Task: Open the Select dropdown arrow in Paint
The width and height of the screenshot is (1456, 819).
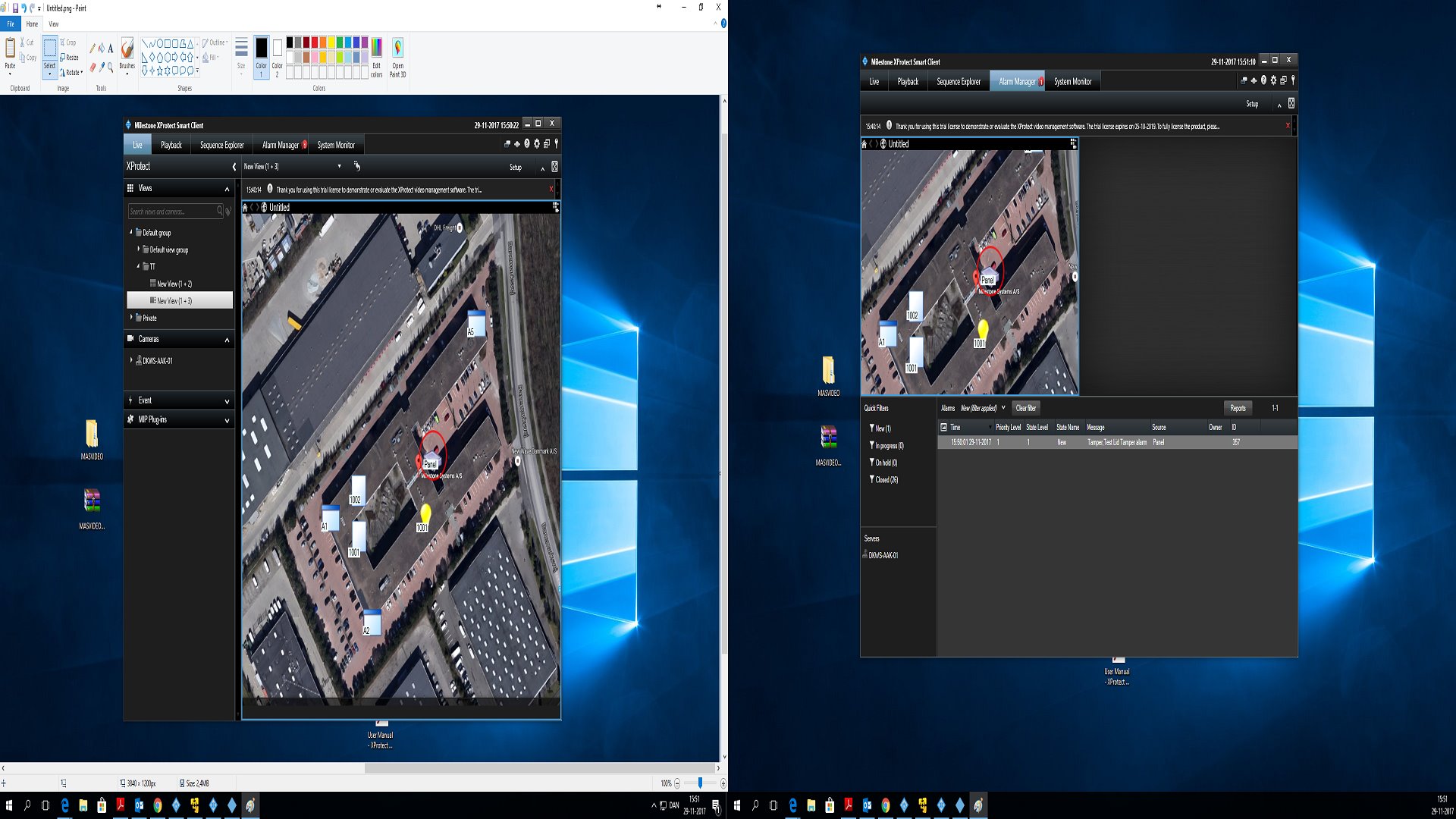Action: pyautogui.click(x=49, y=74)
